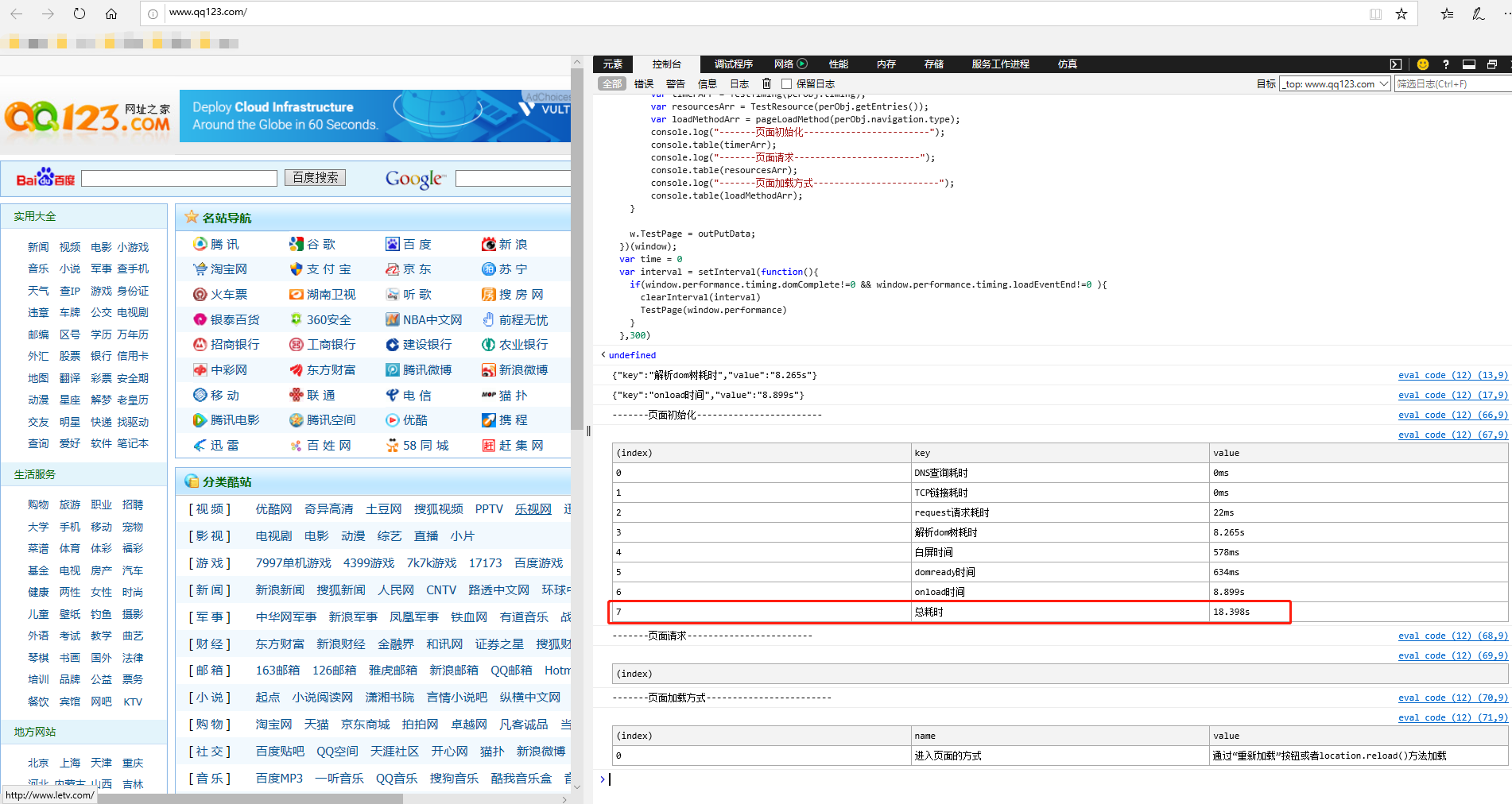The width and height of the screenshot is (1512, 804).
Task: Filter console to 警告 messages
Action: click(676, 83)
